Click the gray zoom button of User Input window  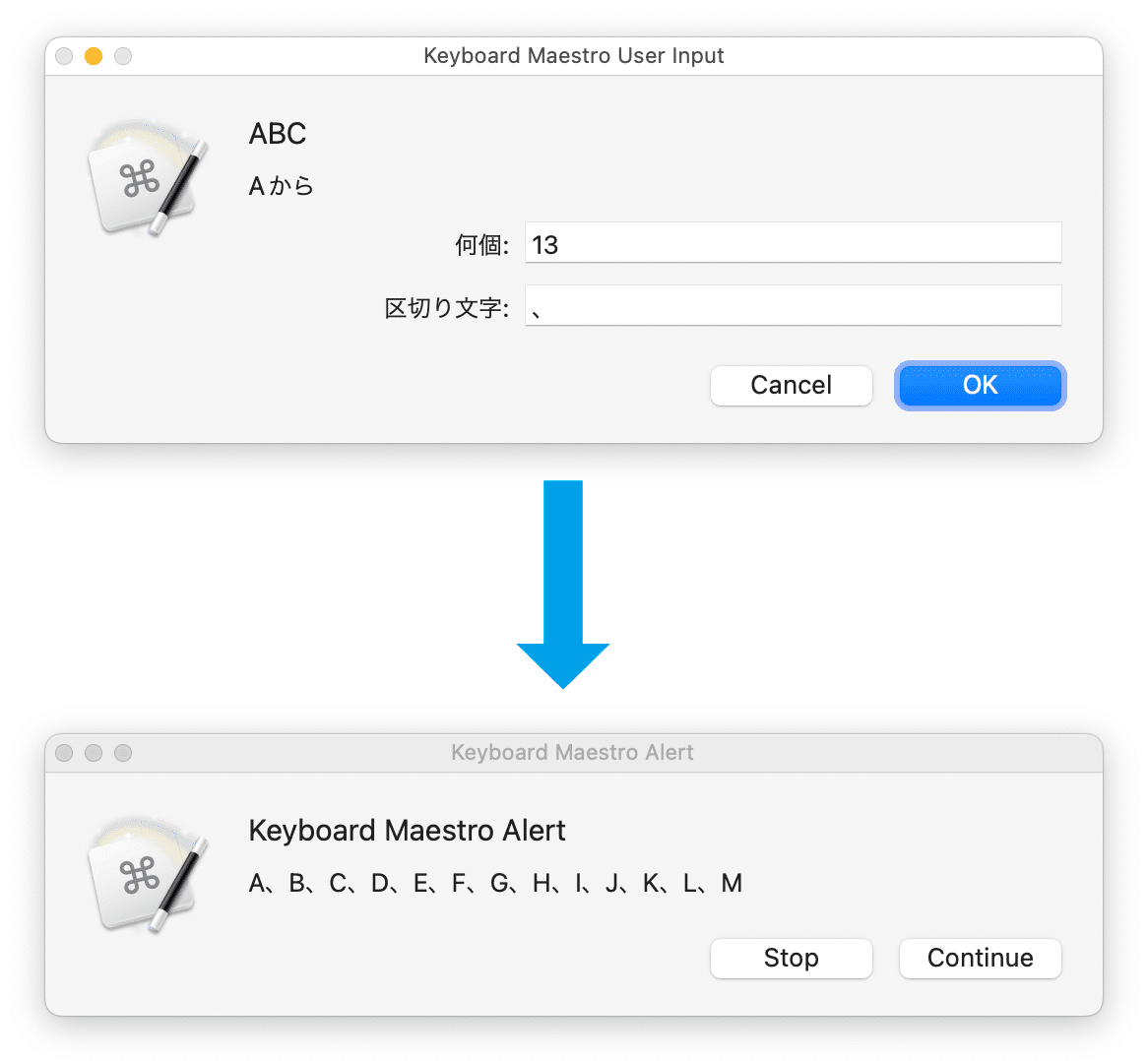click(x=123, y=56)
